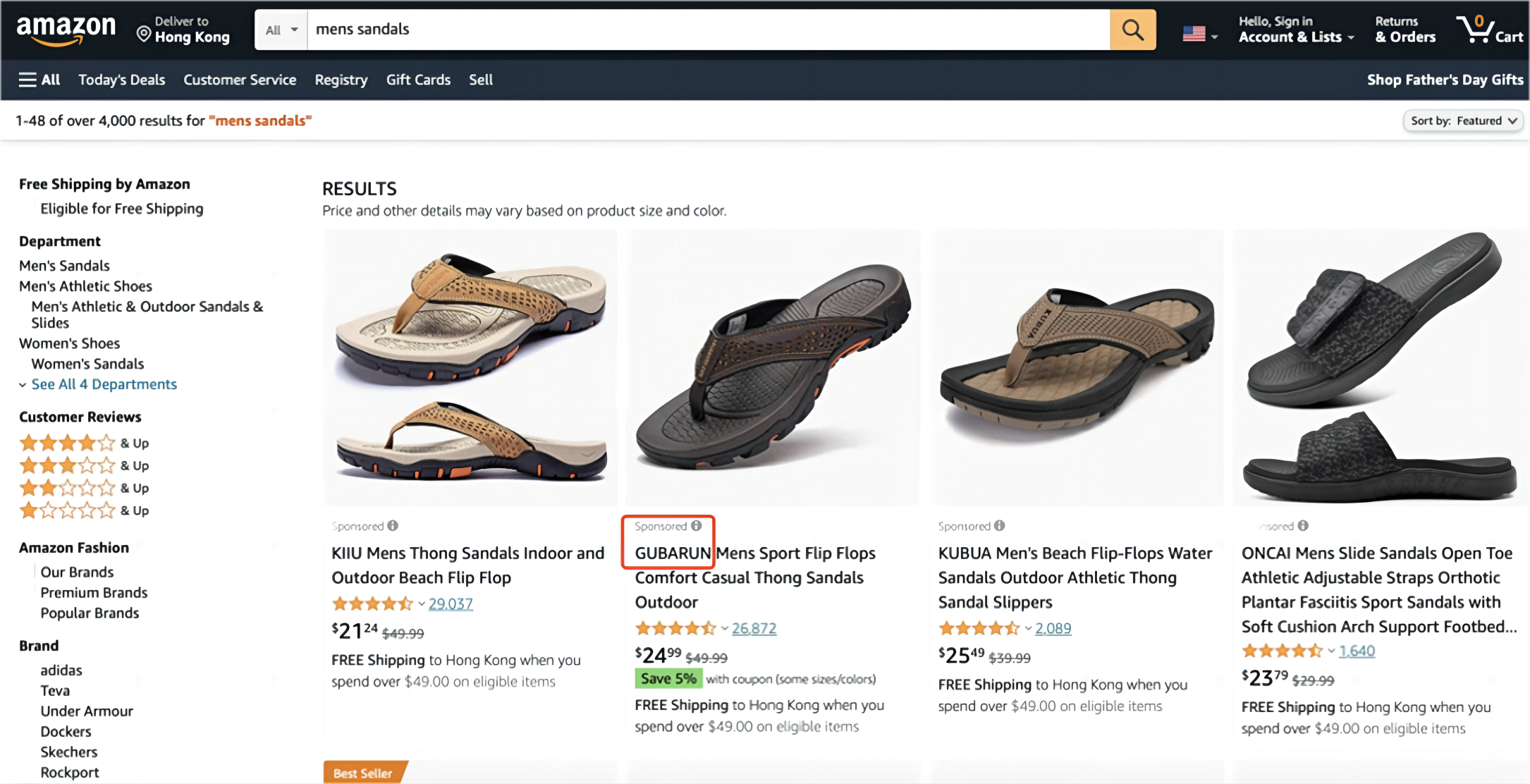This screenshot has width=1530, height=784.
Task: Click the US flag language selector
Action: tap(1199, 33)
